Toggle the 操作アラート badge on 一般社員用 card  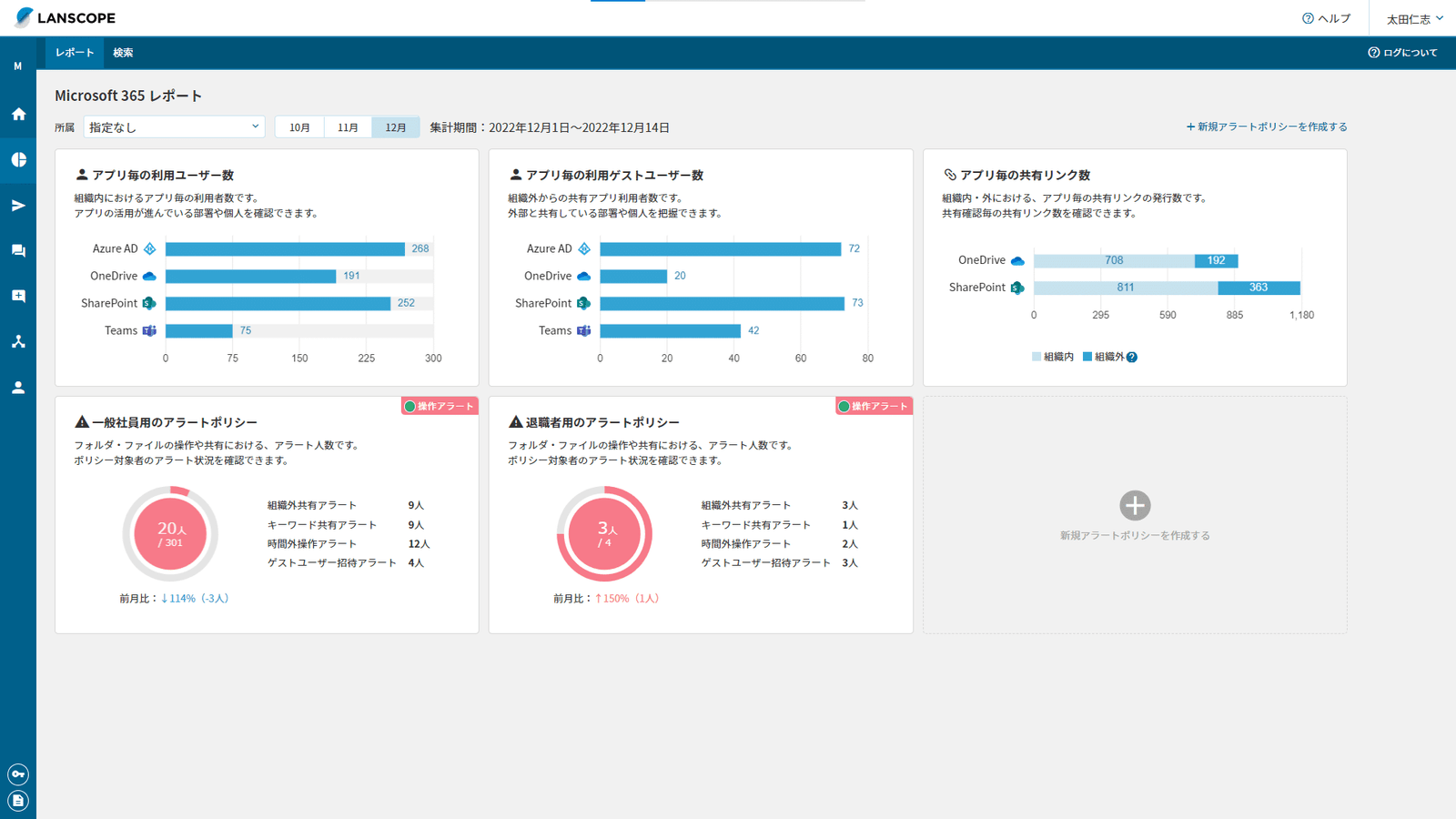tap(440, 407)
